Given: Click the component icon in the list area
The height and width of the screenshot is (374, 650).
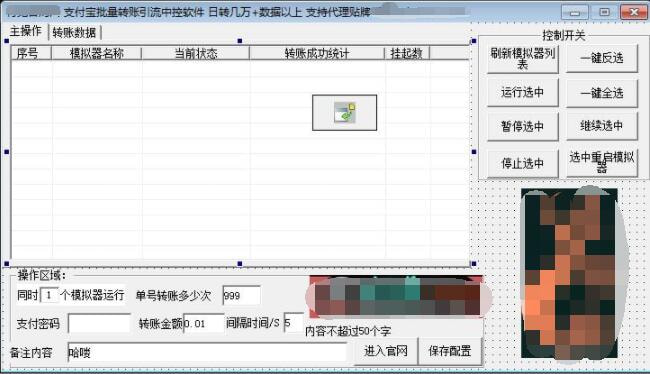Looking at the screenshot, I should point(344,113).
